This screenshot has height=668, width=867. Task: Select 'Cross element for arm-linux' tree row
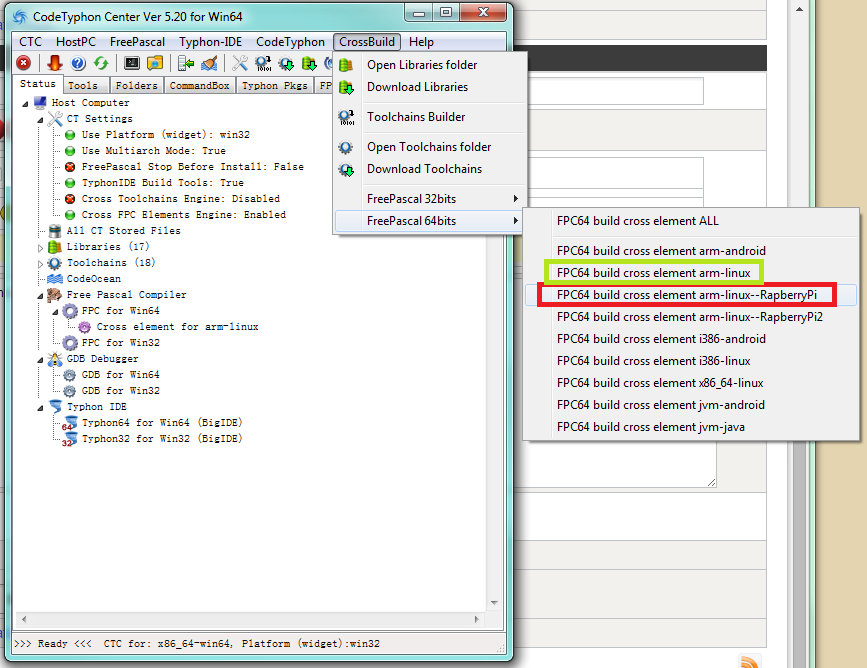177,327
